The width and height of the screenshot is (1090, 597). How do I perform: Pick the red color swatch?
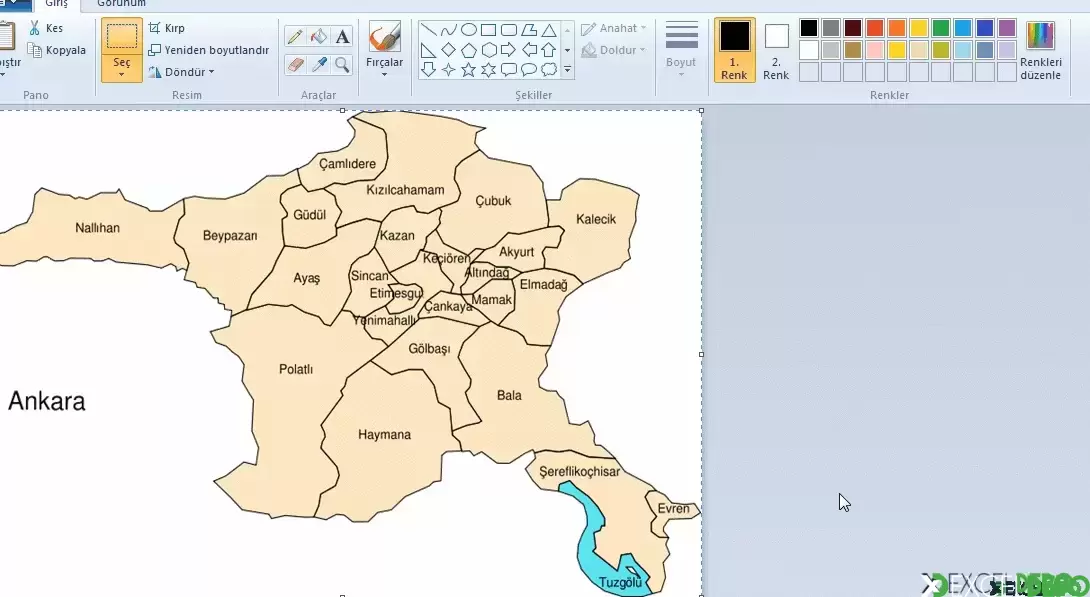(875, 28)
